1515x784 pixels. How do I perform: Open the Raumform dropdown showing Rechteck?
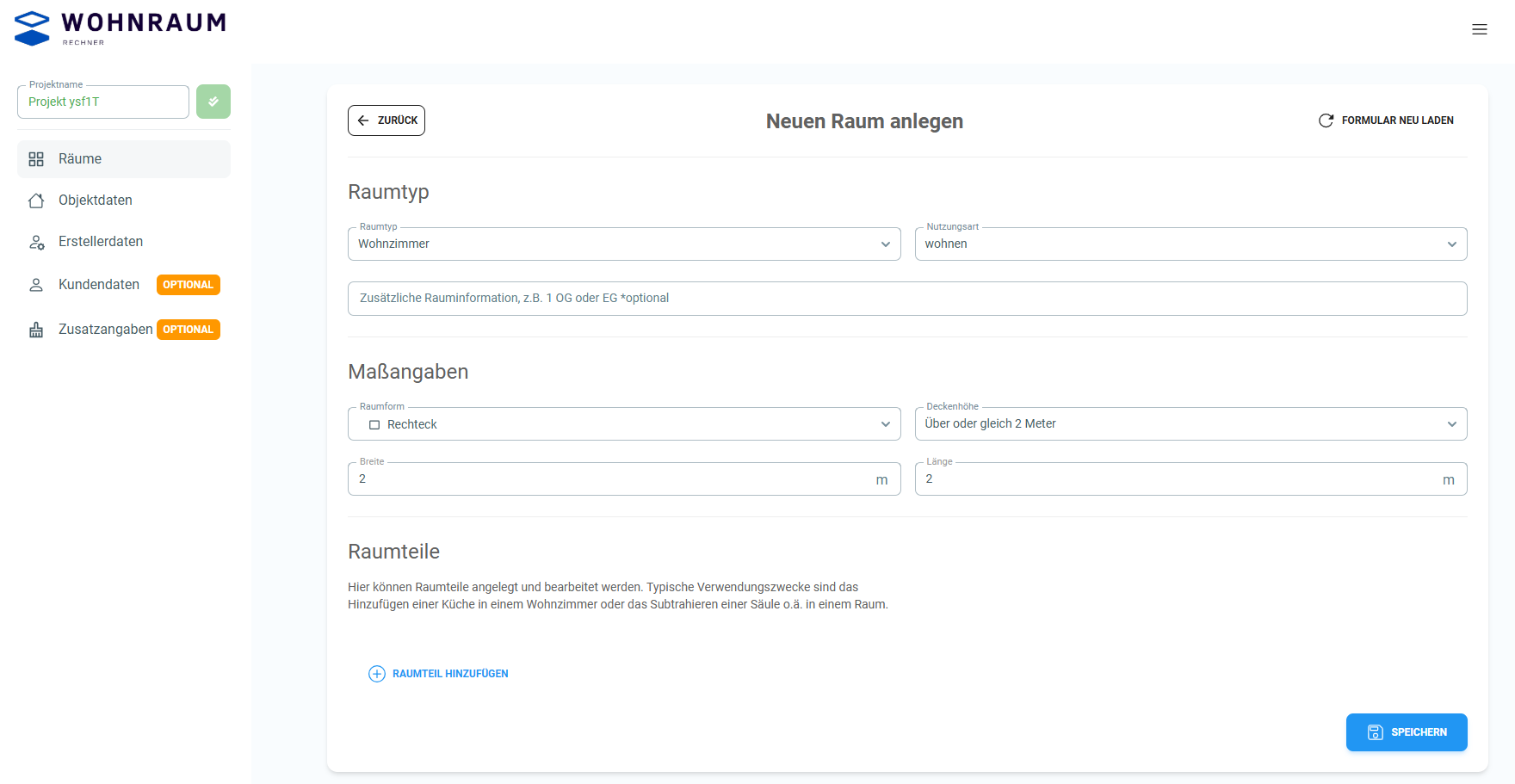pos(624,424)
